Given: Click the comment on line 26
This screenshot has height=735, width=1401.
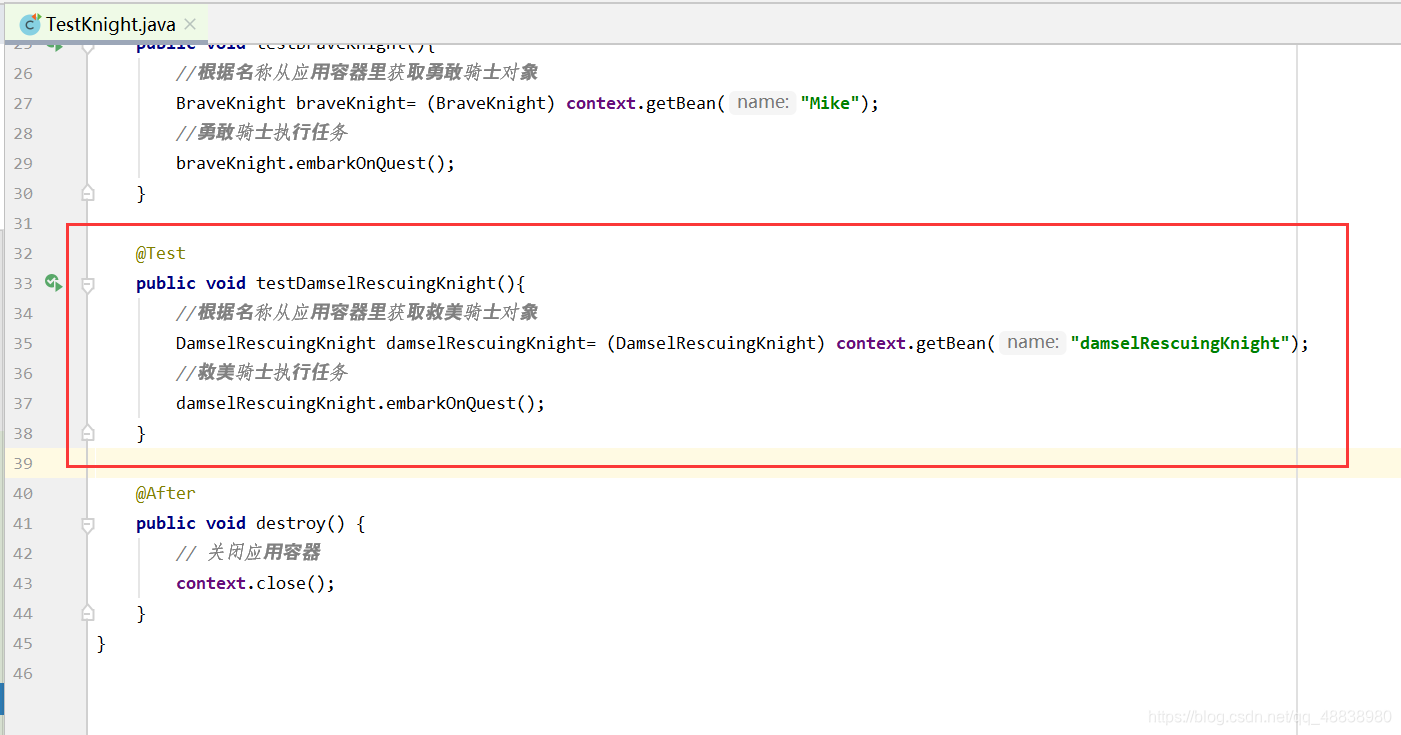Looking at the screenshot, I should tap(357, 73).
